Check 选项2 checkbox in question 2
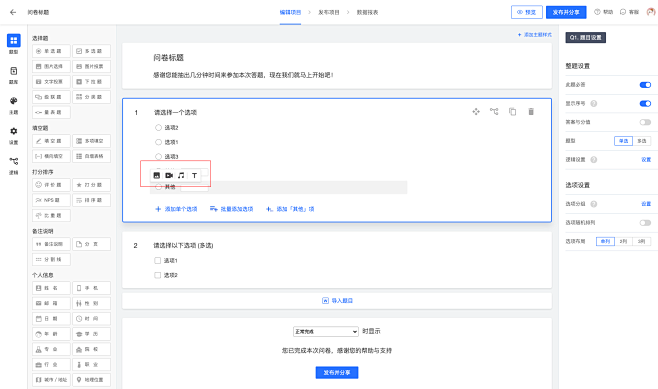This screenshot has height=389, width=658. (158, 275)
